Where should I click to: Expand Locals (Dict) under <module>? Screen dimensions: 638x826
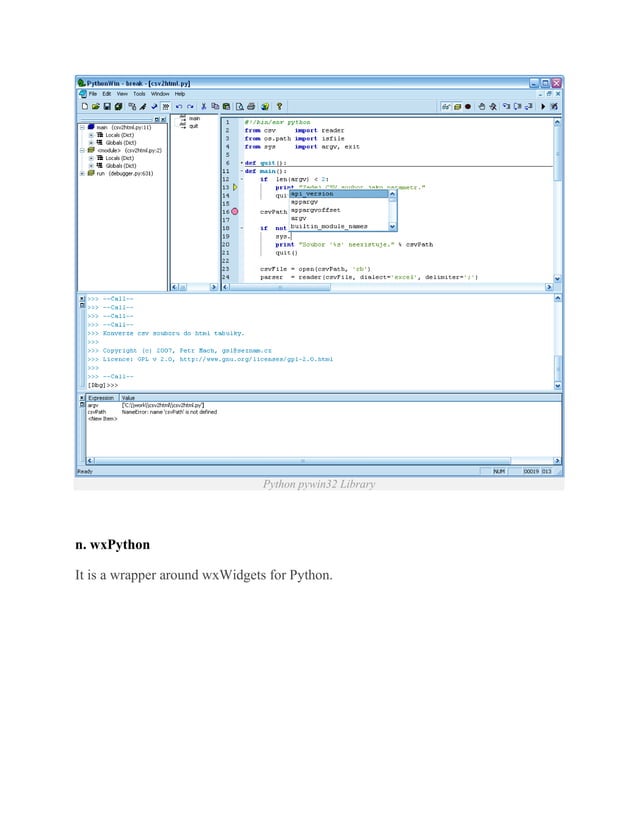[91, 158]
